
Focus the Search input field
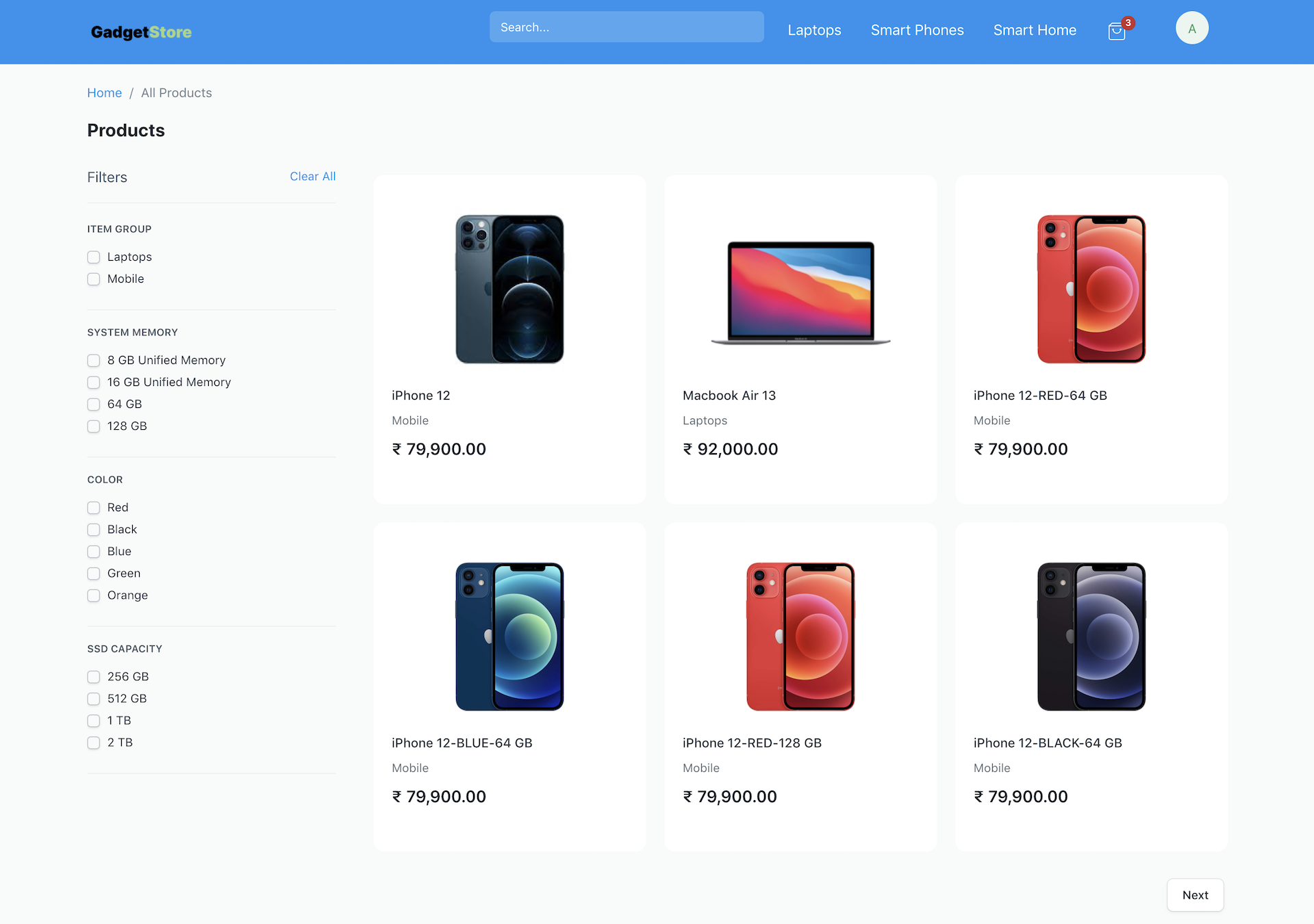click(627, 27)
